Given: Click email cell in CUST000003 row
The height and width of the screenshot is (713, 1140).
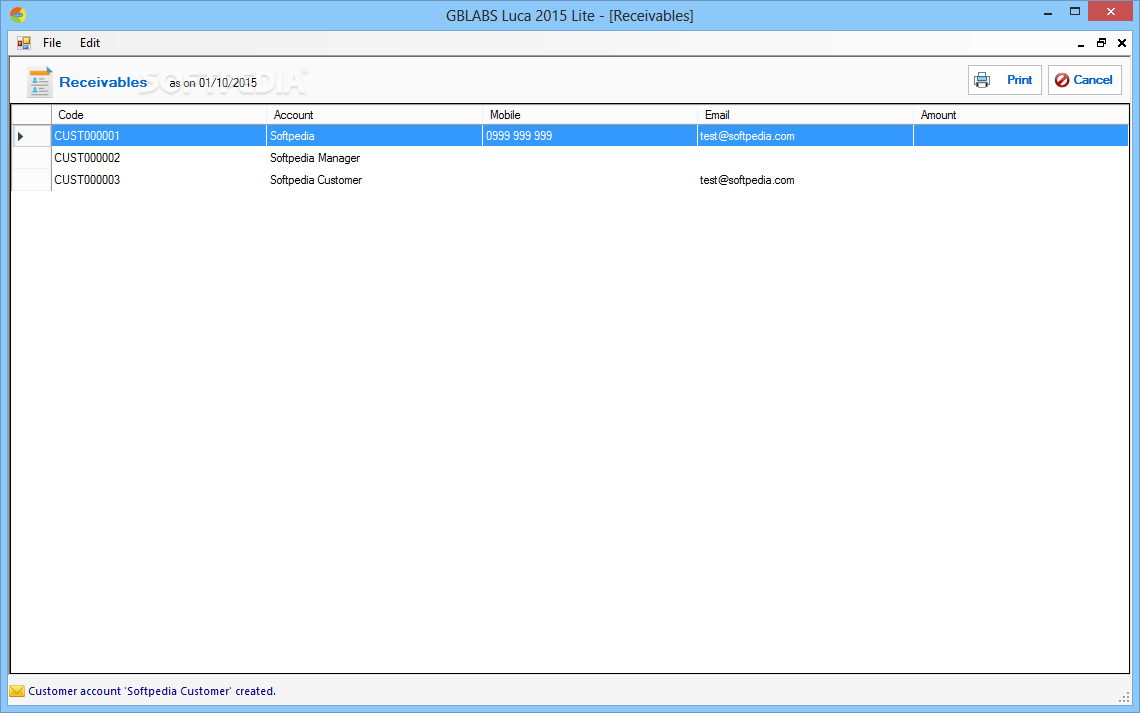Looking at the screenshot, I should coord(805,180).
